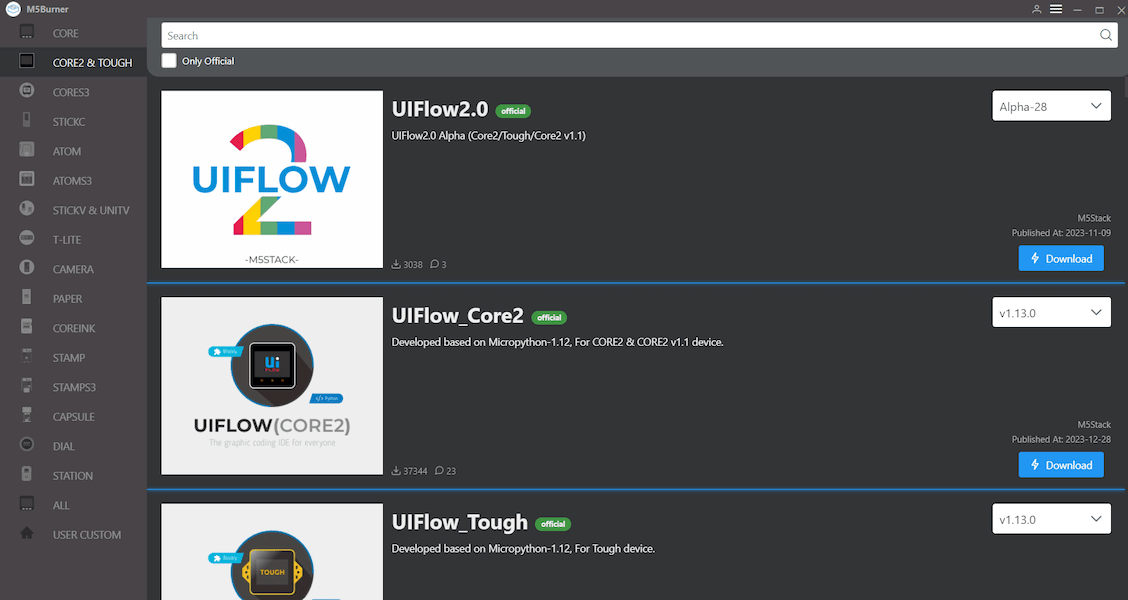Screen dimensions: 1128x600
Task: Open UIFlow_Core2 v1.13.0 version dropdown
Action: pyautogui.click(x=1051, y=313)
